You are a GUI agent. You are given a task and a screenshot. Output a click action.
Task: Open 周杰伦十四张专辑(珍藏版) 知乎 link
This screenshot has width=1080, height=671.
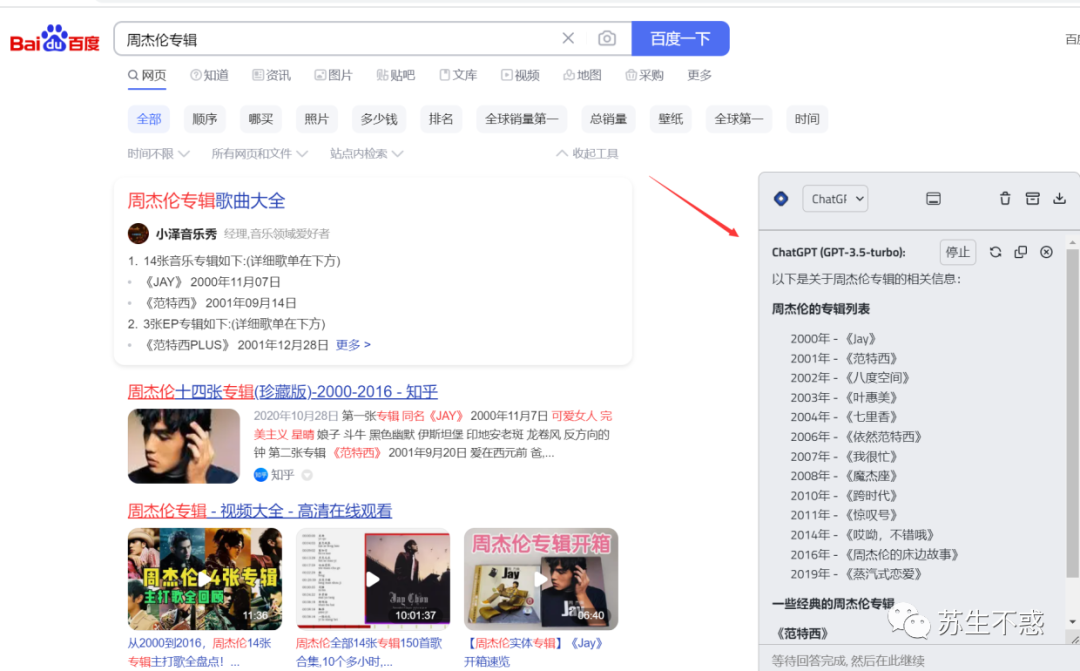(x=282, y=391)
